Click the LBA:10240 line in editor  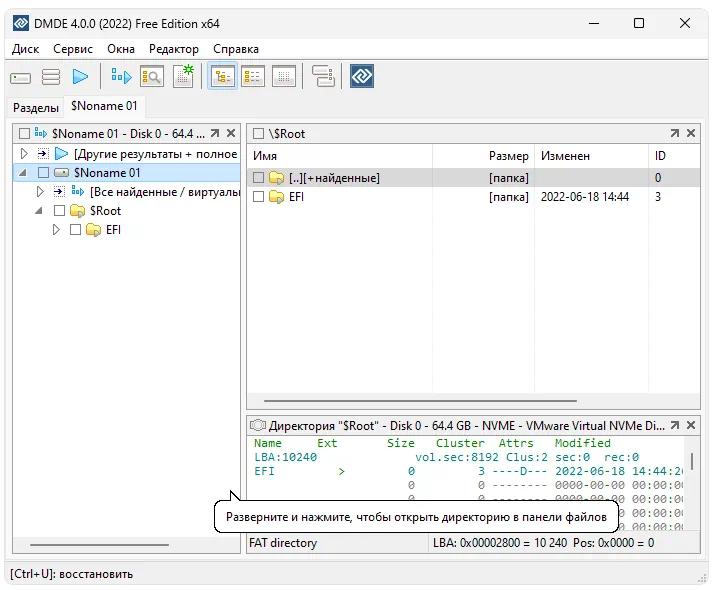click(285, 457)
